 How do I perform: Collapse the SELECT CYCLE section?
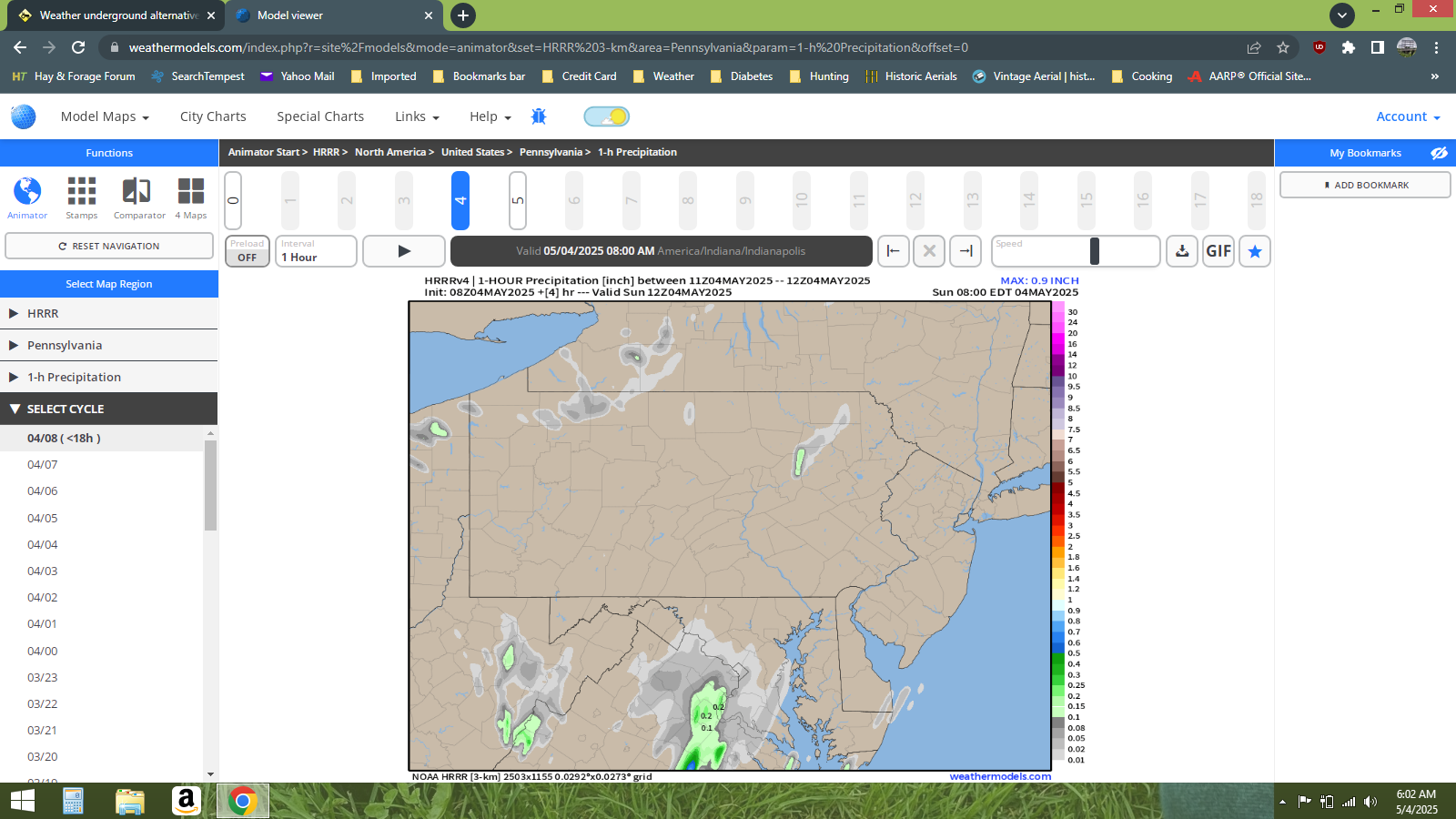pos(109,409)
